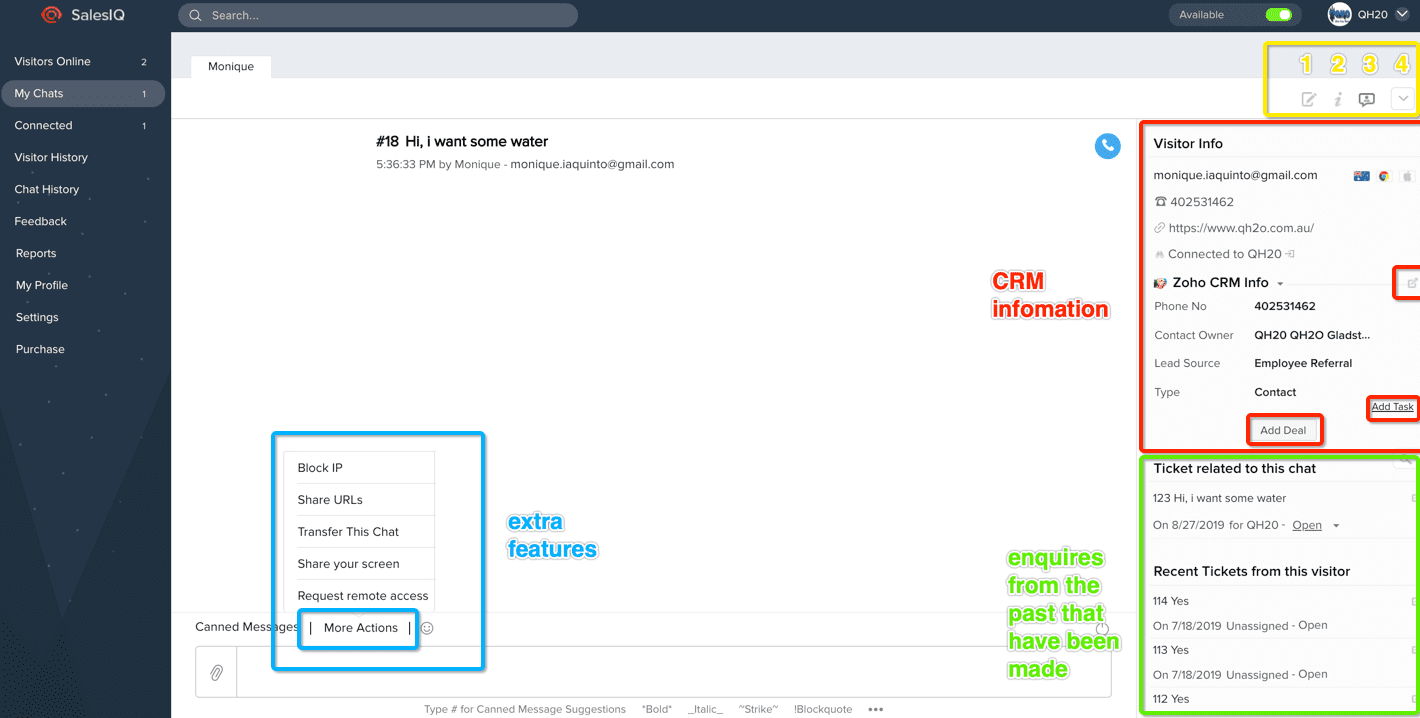Open Visitor History in the sidebar
Image resolution: width=1420 pixels, height=718 pixels.
click(x=51, y=157)
